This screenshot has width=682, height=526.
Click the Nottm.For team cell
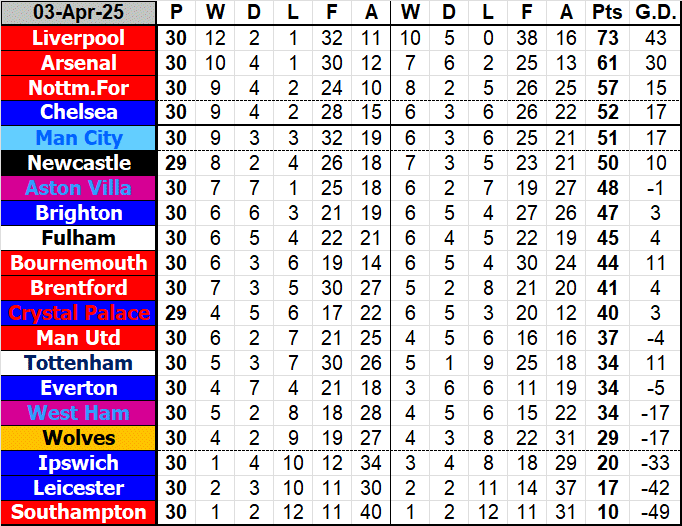pos(79,88)
